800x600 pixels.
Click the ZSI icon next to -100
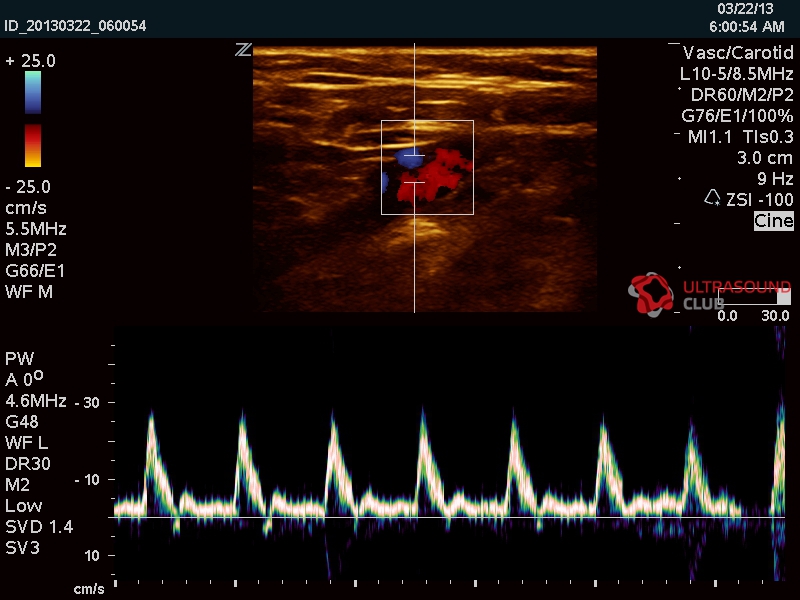pyautogui.click(x=713, y=198)
